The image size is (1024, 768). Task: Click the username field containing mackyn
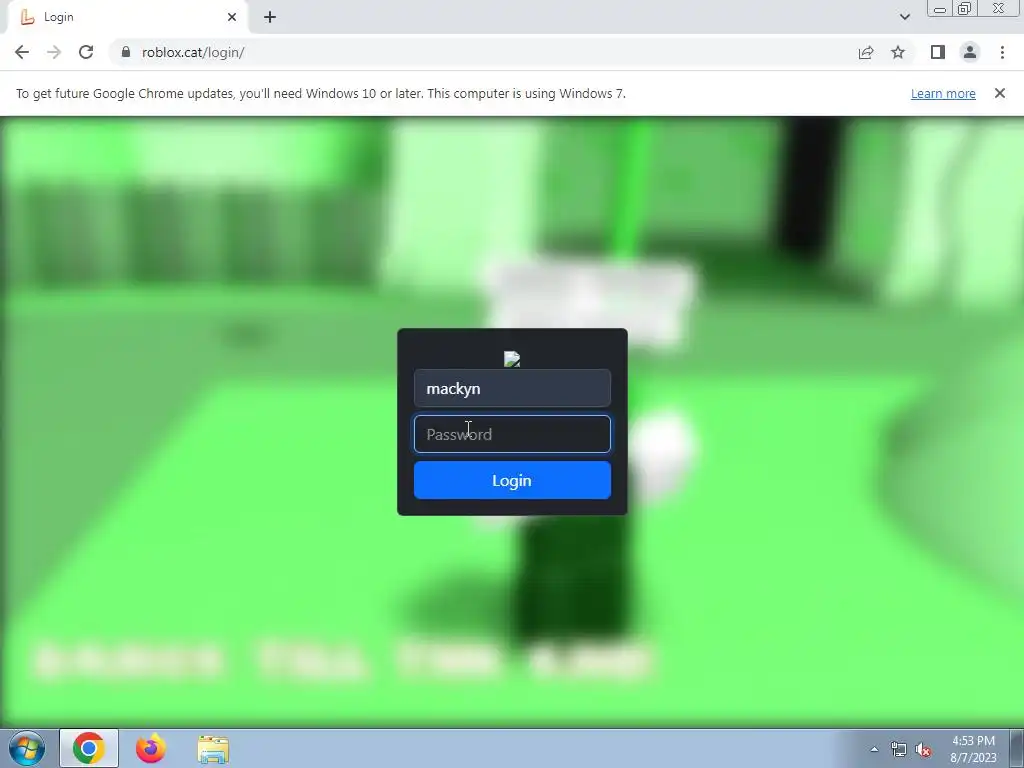click(512, 389)
